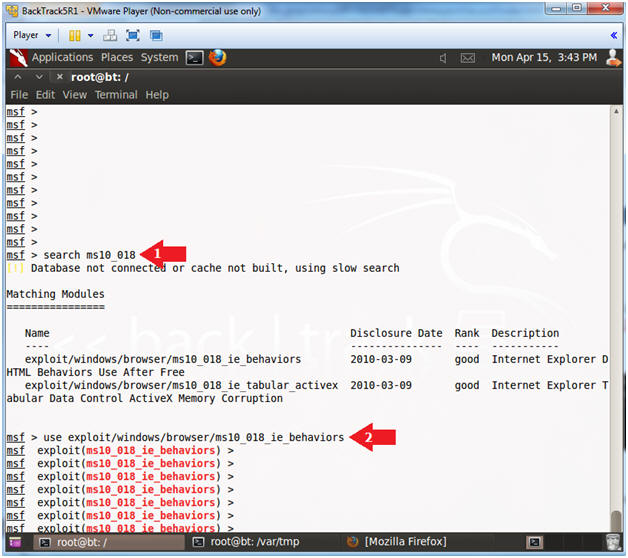The height and width of the screenshot is (558, 628).
Task: Open the terminal Edit menu
Action: tap(45, 95)
